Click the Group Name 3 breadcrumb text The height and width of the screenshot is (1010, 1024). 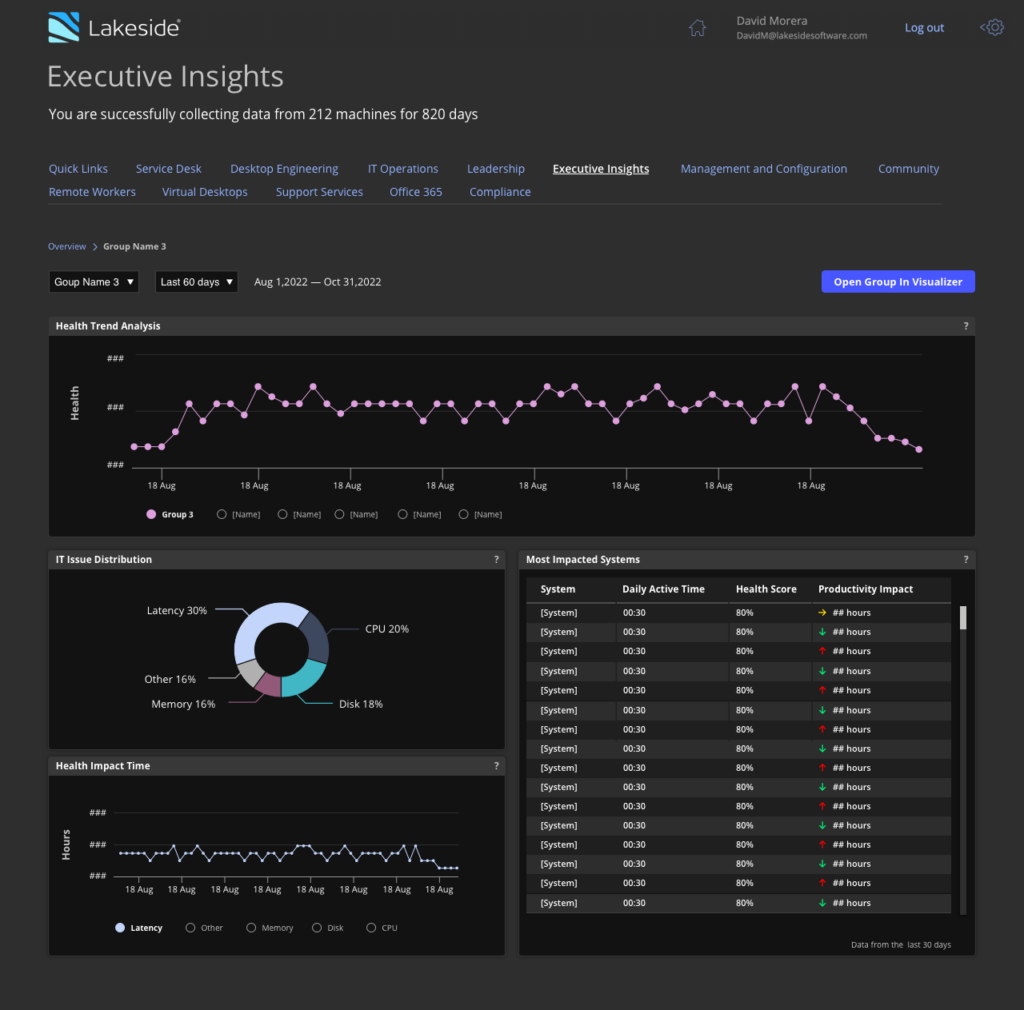pyautogui.click(x=135, y=247)
